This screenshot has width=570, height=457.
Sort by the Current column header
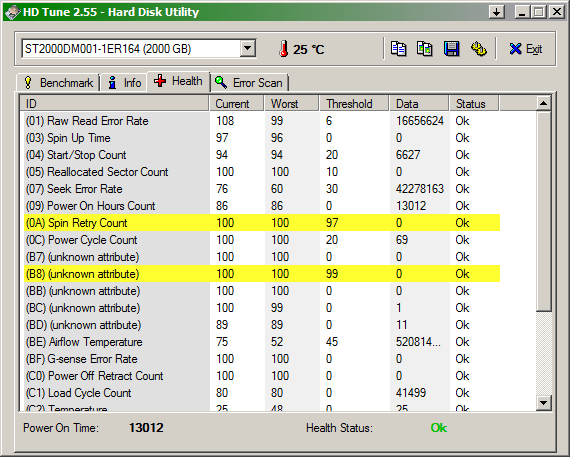click(x=237, y=104)
